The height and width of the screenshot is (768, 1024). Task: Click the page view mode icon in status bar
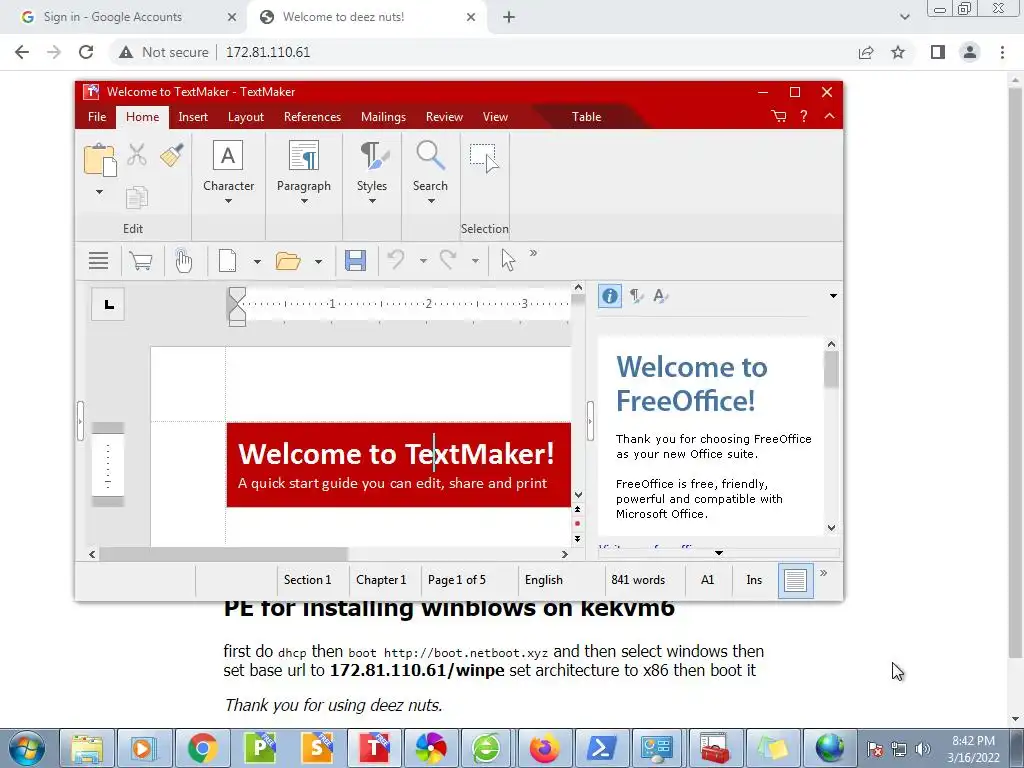coord(795,580)
